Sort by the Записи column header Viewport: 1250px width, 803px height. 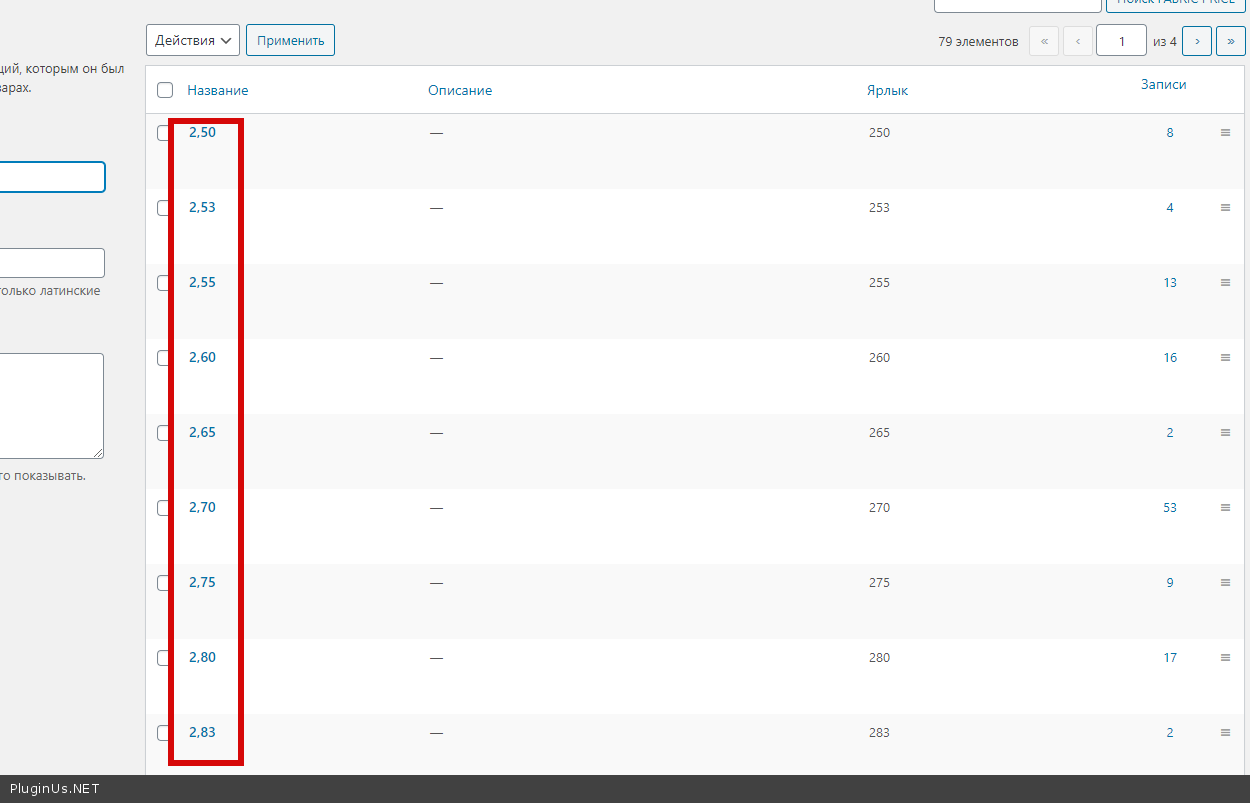click(x=1163, y=85)
